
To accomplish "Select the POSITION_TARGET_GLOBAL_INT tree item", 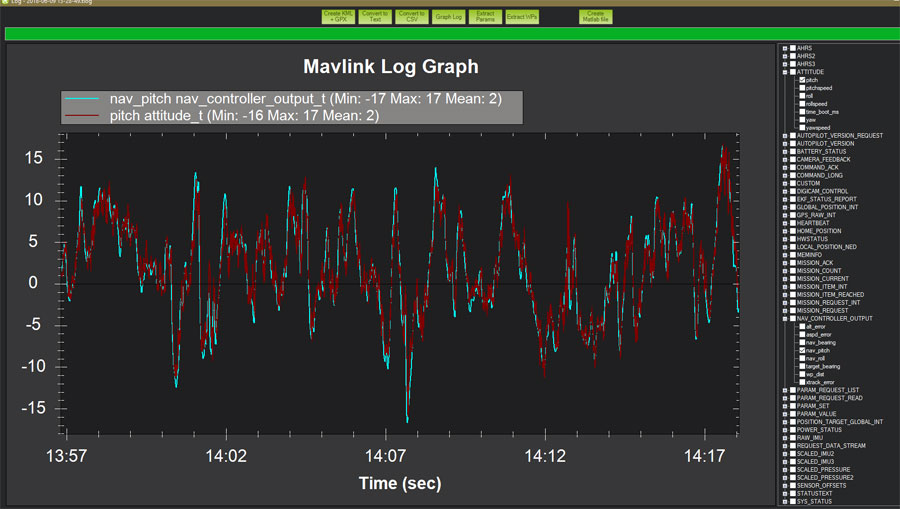I will (x=840, y=422).
